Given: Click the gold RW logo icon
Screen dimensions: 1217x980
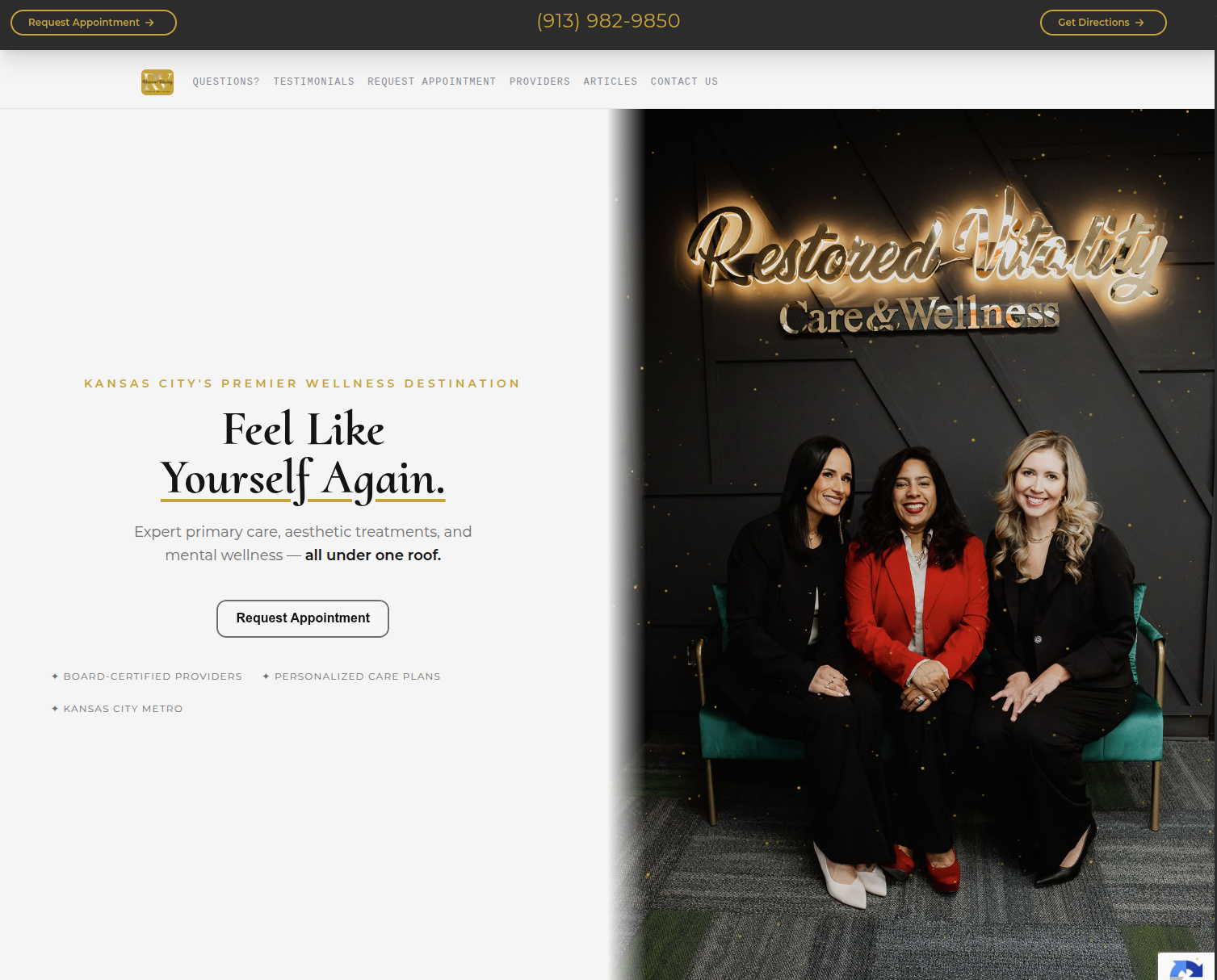Looking at the screenshot, I should pyautogui.click(x=157, y=82).
